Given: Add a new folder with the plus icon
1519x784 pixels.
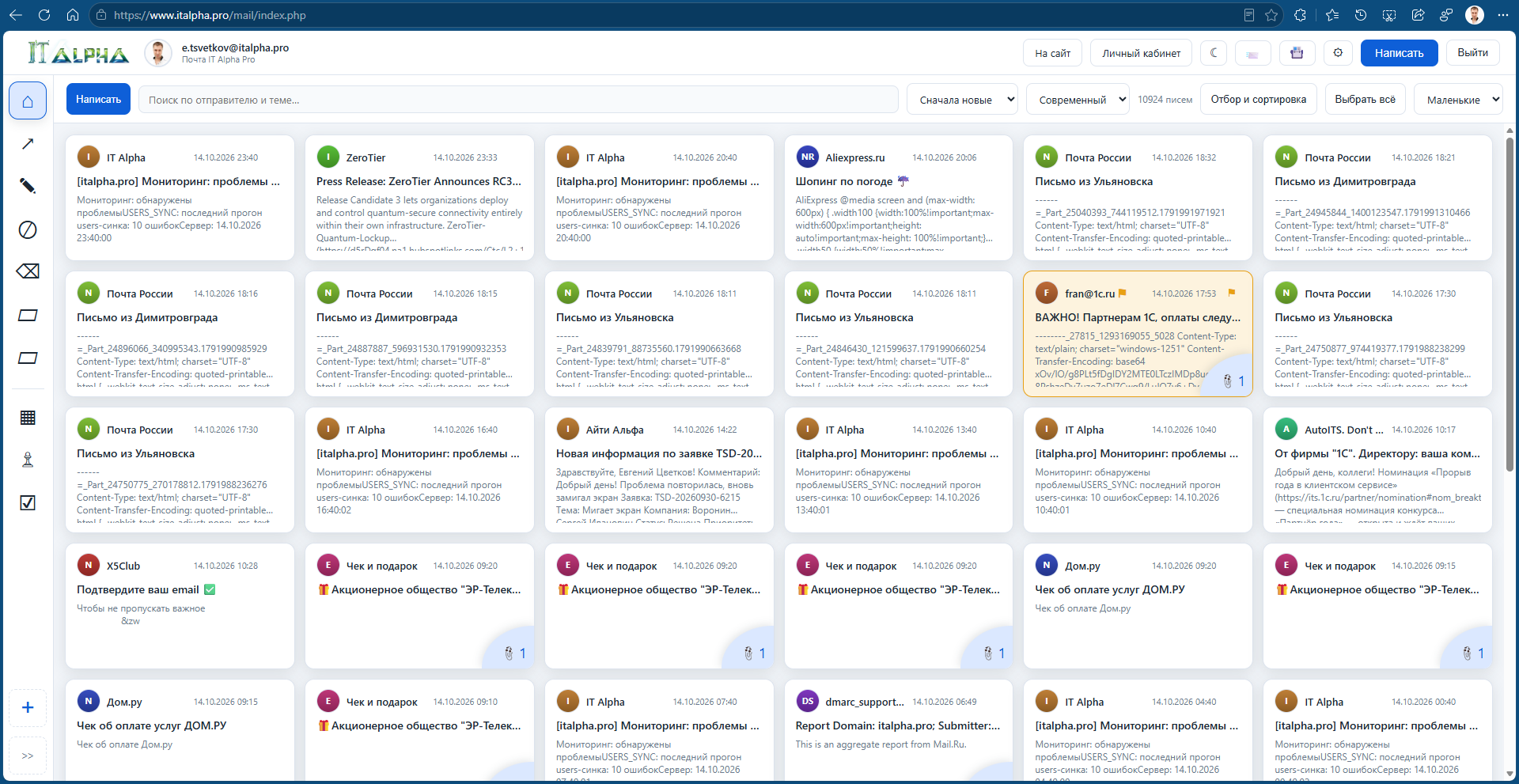Looking at the screenshot, I should point(28,707).
